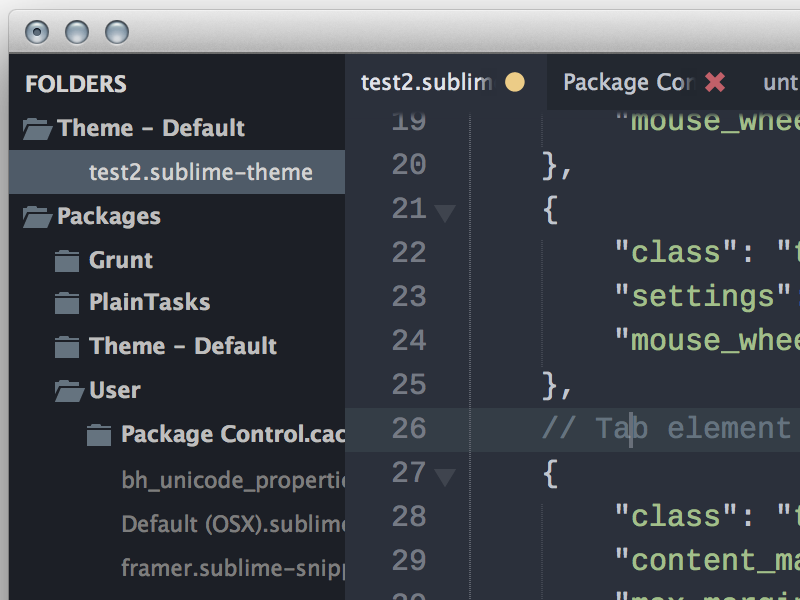800x600 pixels.
Task: Switch to the Package Control tab
Action: pos(627,82)
